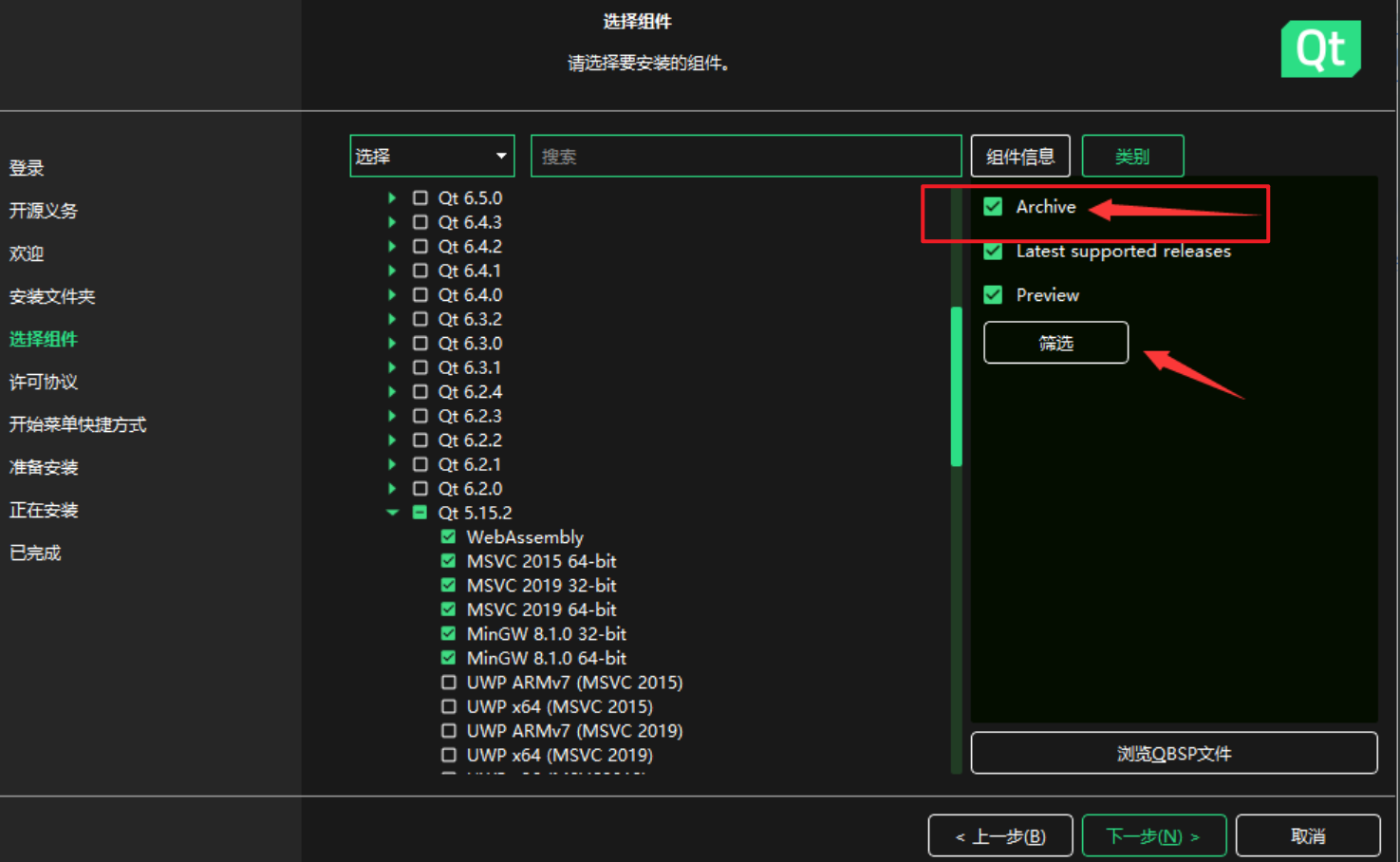Toggle the Latest supported releases checkbox

coord(993,251)
